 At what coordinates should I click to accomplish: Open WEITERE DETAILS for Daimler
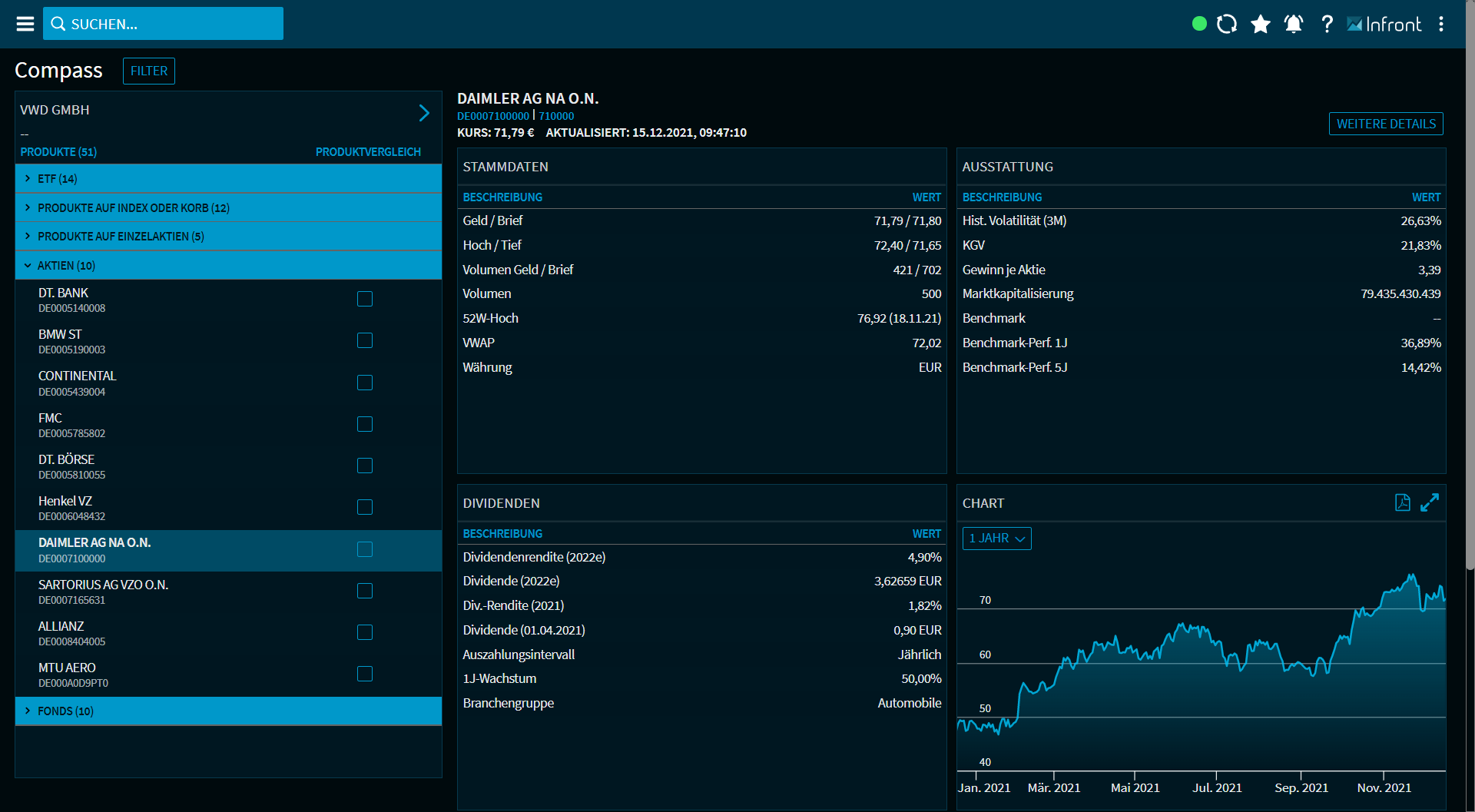click(1385, 124)
